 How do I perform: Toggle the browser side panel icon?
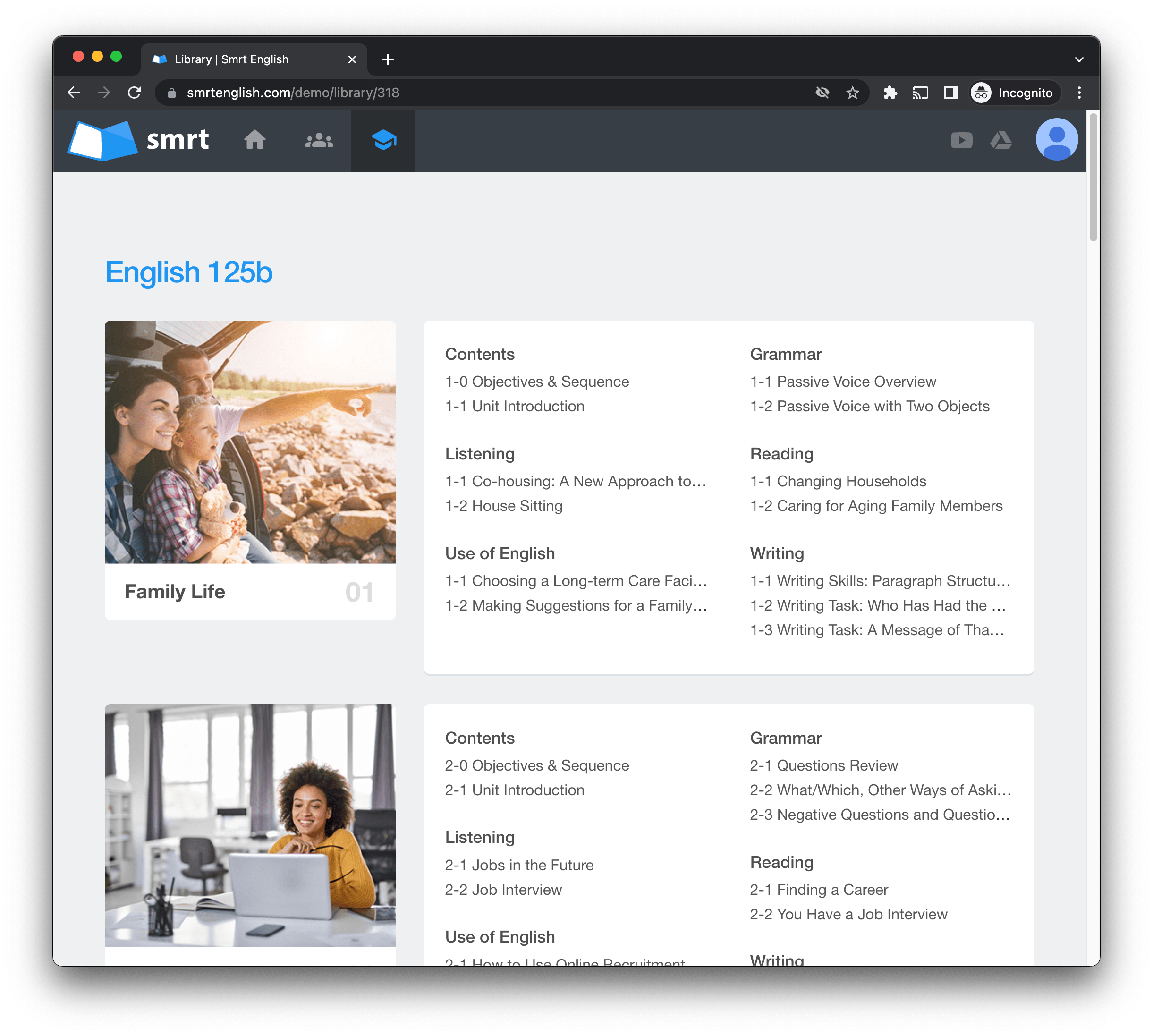coord(950,93)
